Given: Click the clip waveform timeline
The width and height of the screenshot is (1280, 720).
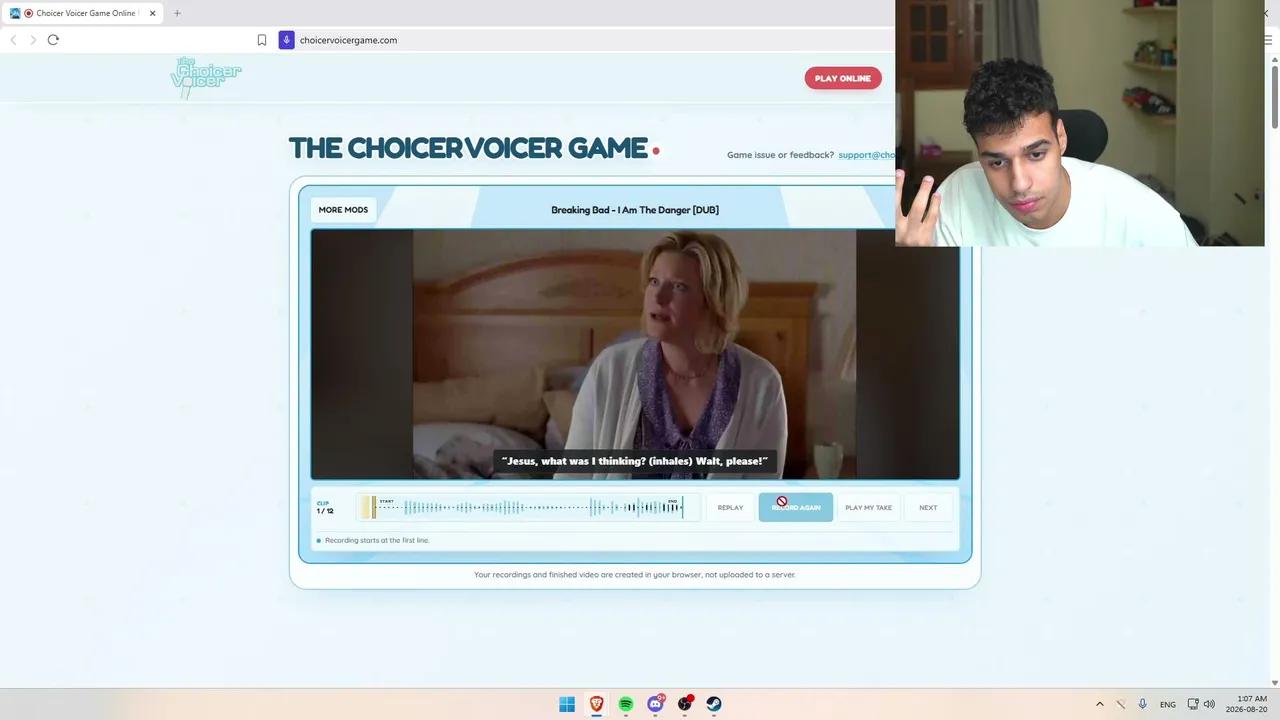Looking at the screenshot, I should pos(529,508).
